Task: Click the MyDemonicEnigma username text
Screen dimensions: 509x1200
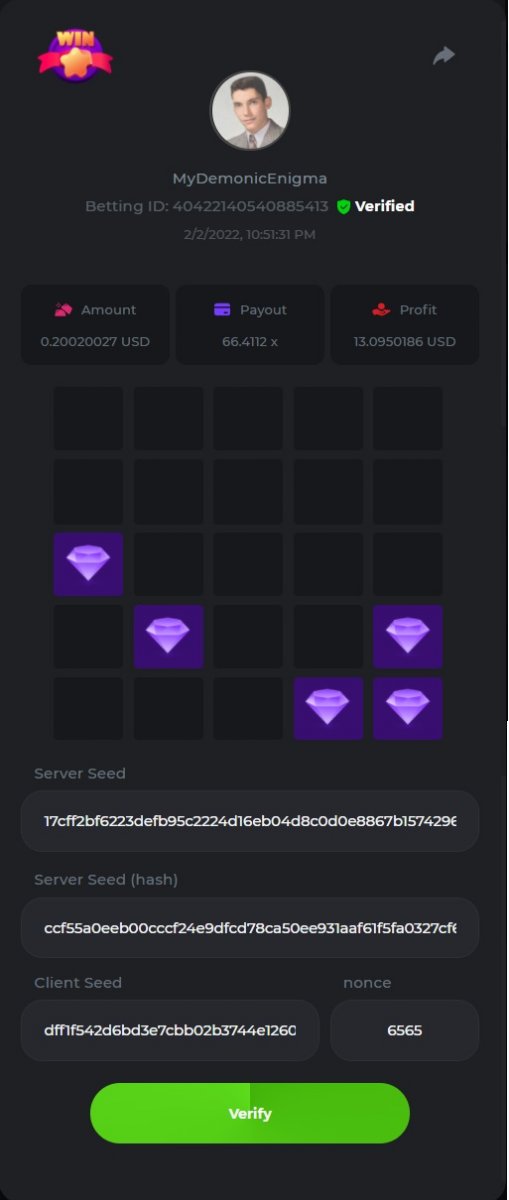Action: click(x=250, y=178)
